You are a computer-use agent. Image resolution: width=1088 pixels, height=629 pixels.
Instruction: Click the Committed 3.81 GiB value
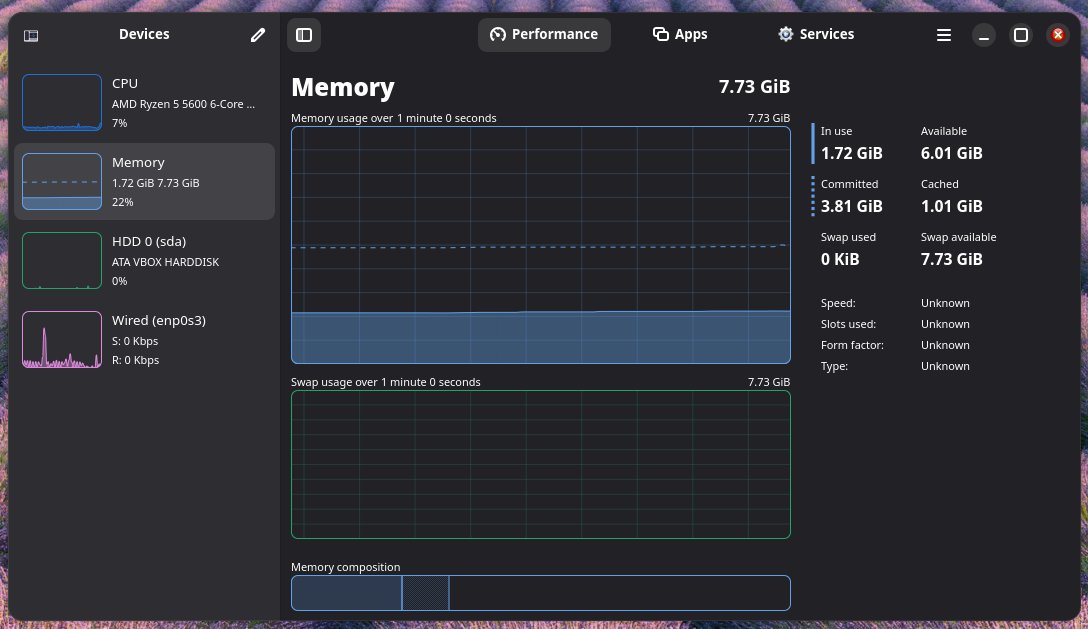point(851,206)
